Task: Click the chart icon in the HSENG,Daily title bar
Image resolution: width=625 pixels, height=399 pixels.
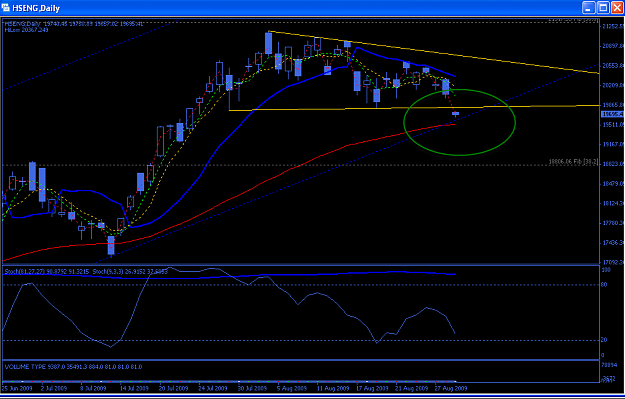Action: click(x=6, y=8)
